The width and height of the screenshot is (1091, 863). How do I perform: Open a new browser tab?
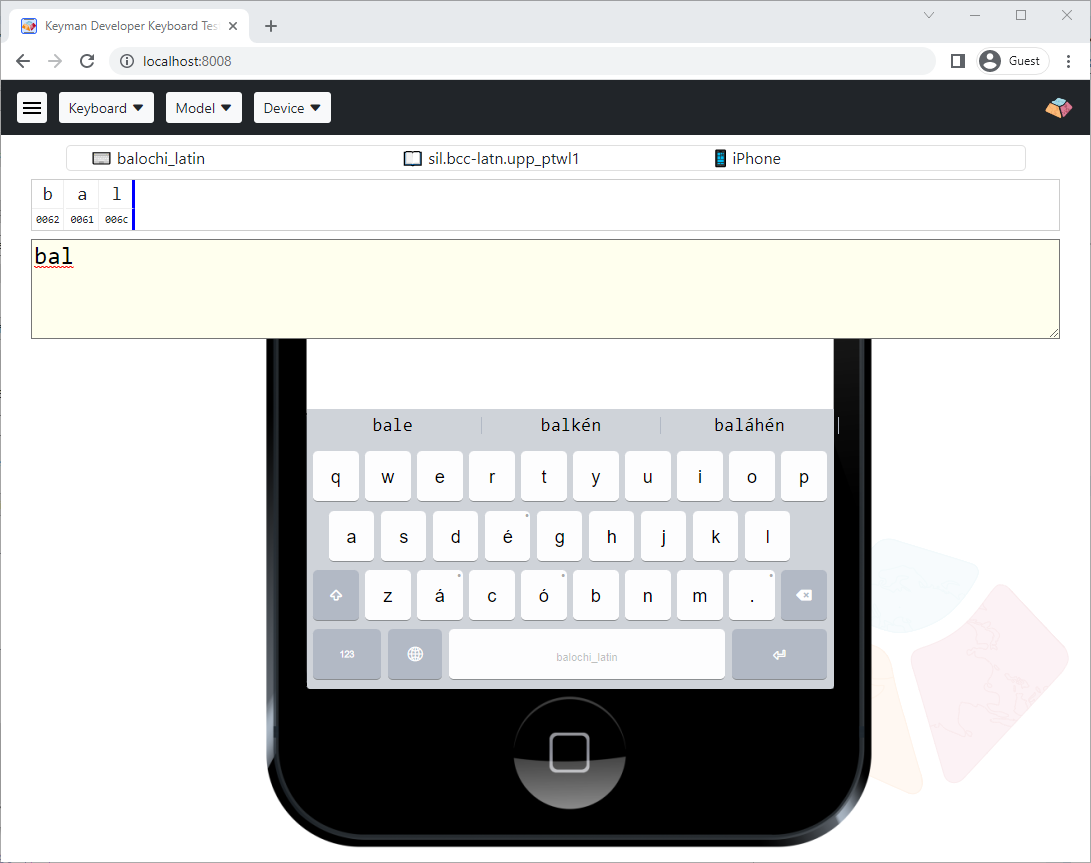click(x=271, y=26)
